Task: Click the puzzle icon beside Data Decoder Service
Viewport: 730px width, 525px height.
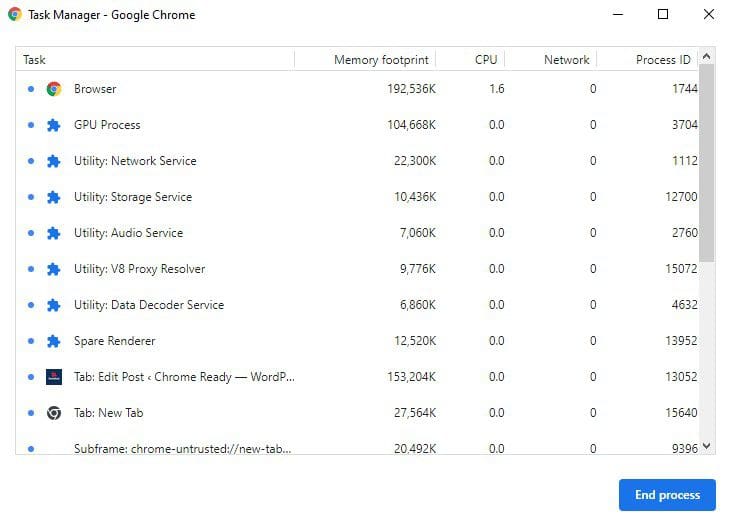Action: [54, 305]
